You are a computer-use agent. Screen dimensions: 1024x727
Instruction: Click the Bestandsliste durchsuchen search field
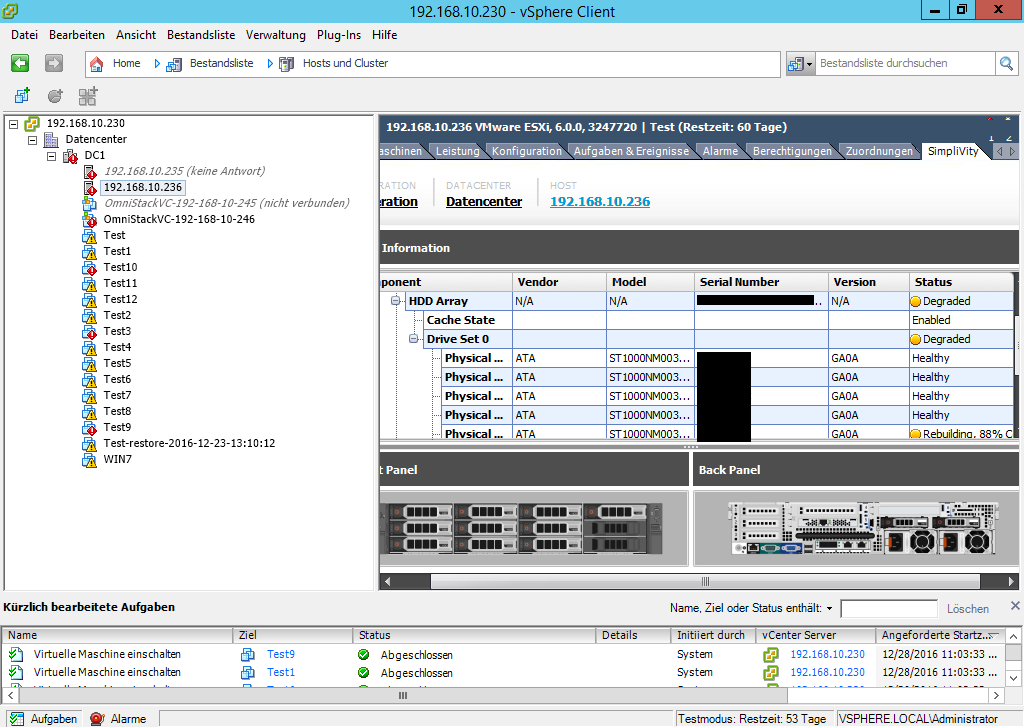(904, 64)
